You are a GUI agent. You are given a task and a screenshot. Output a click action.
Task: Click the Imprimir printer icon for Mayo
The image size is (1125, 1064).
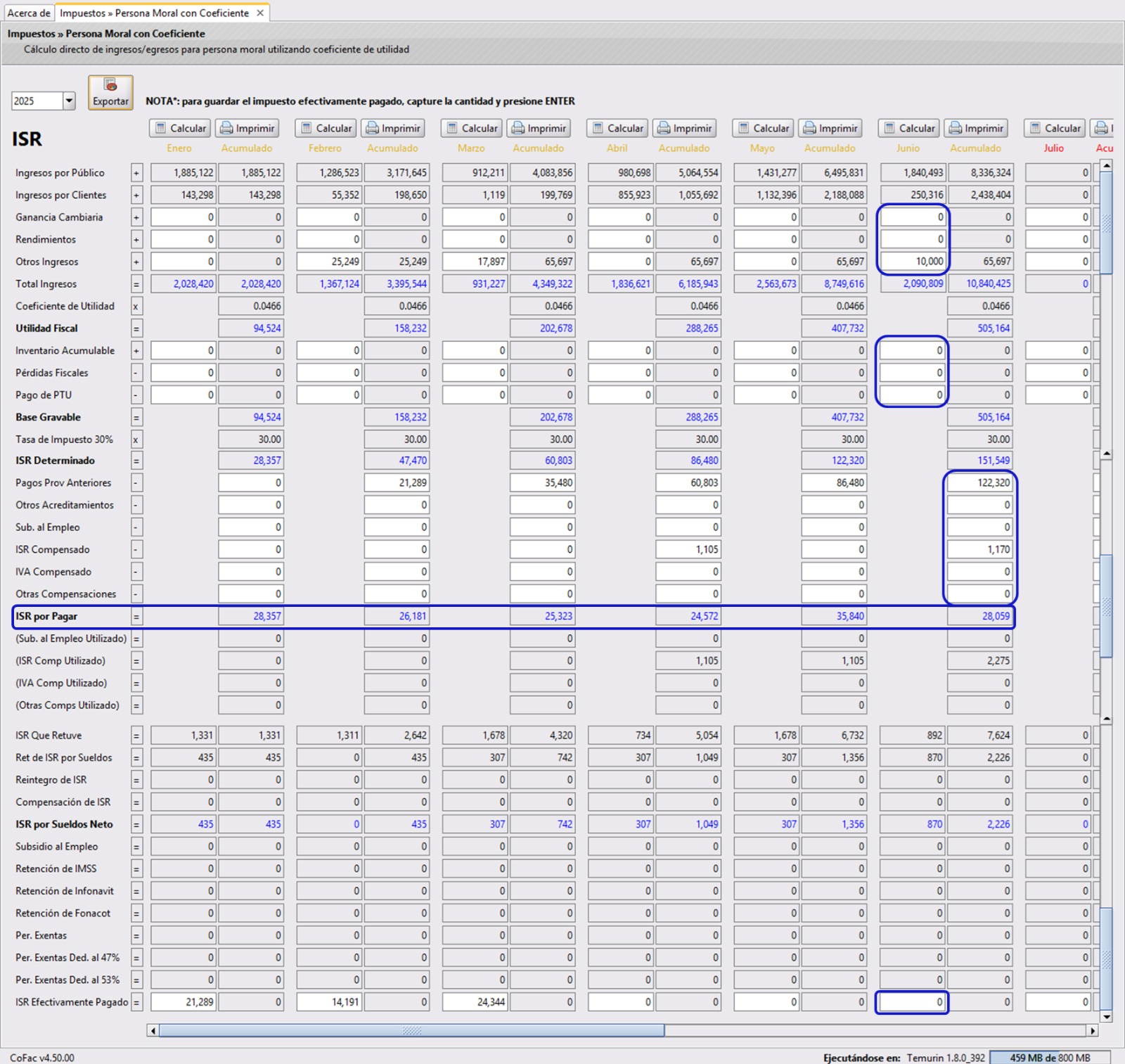click(x=809, y=128)
